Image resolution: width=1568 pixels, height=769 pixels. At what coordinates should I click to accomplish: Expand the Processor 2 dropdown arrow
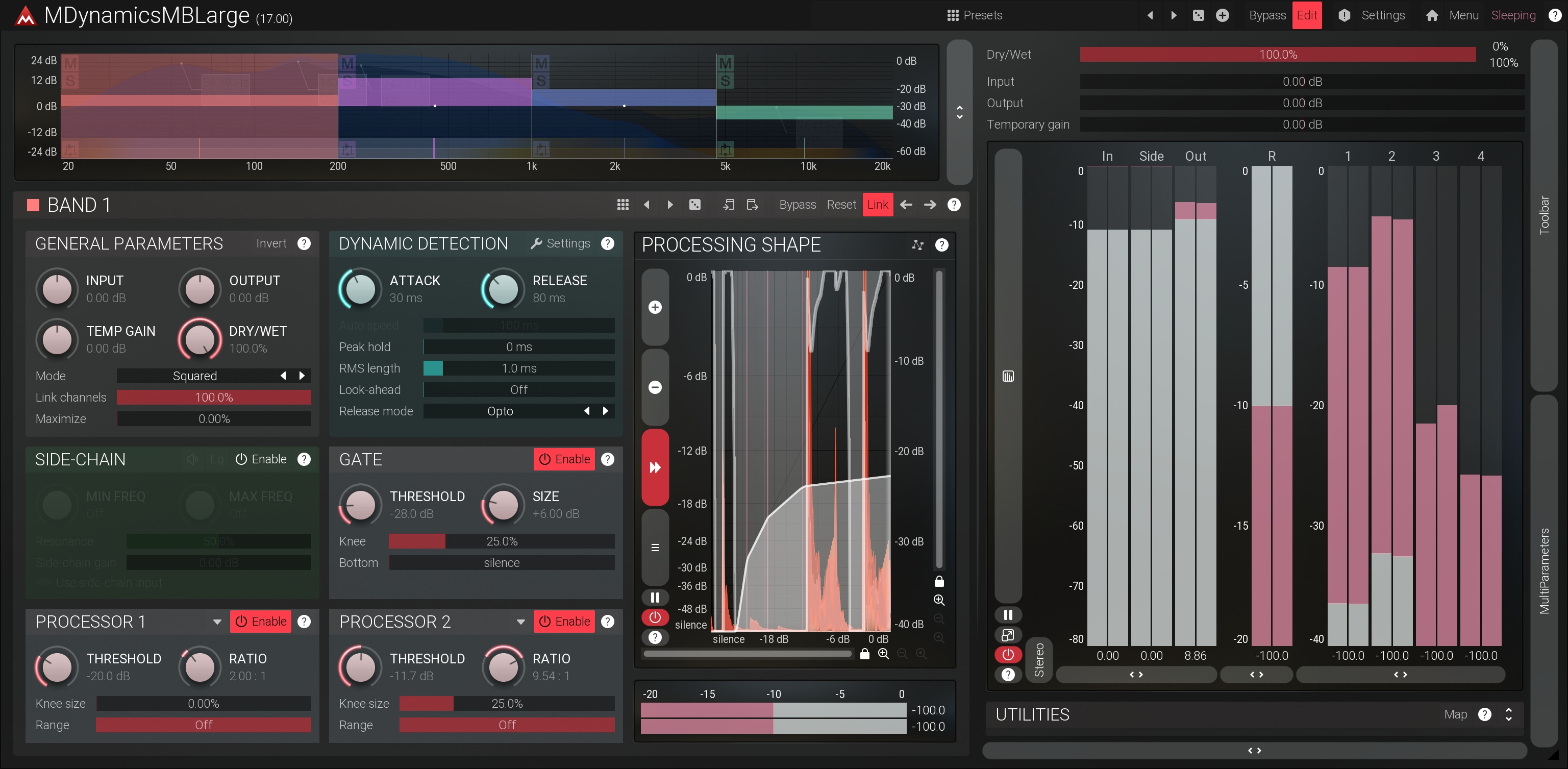520,622
